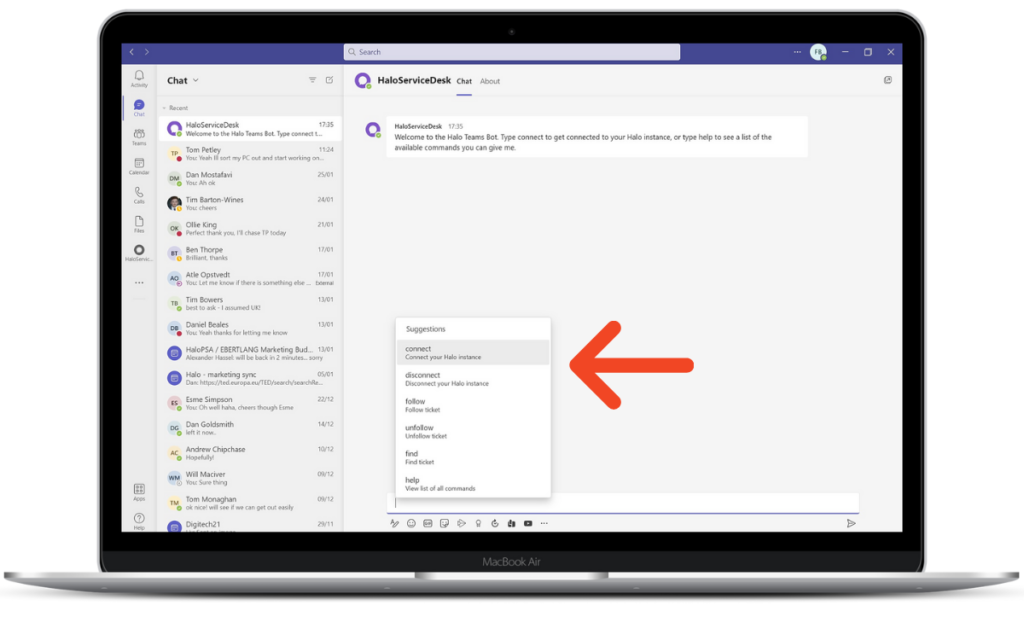Select the find ticket suggestion

click(x=473, y=458)
